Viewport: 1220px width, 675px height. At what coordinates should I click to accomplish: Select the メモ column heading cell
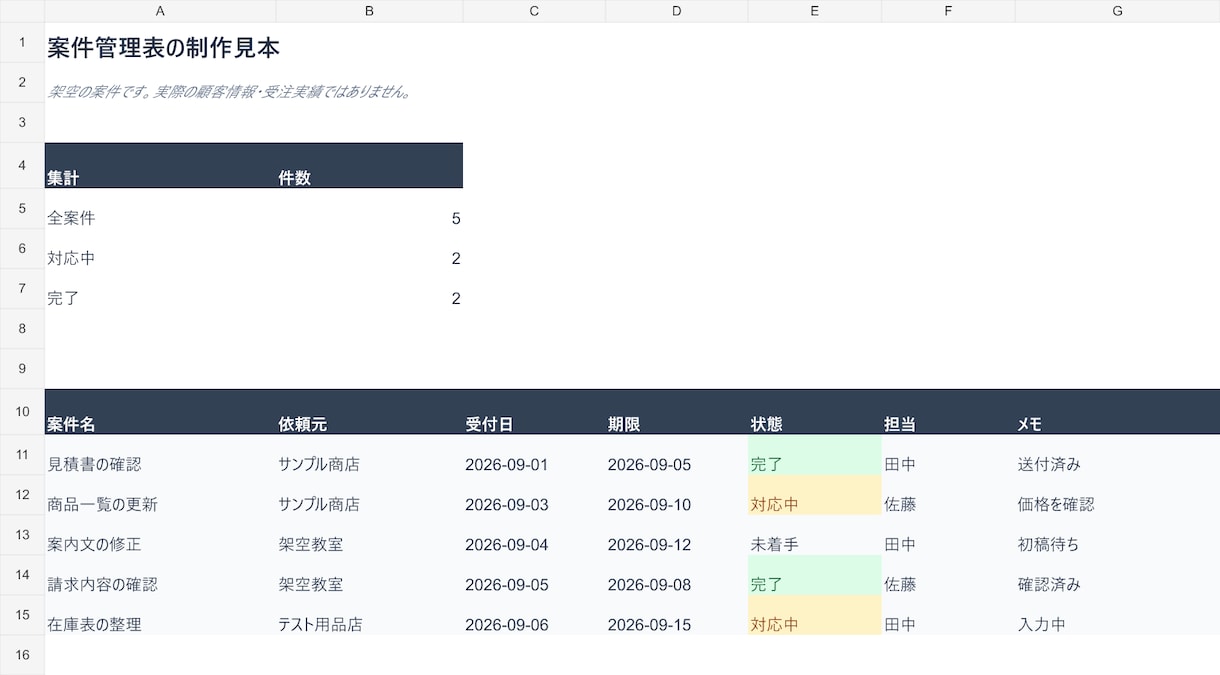pos(1117,412)
